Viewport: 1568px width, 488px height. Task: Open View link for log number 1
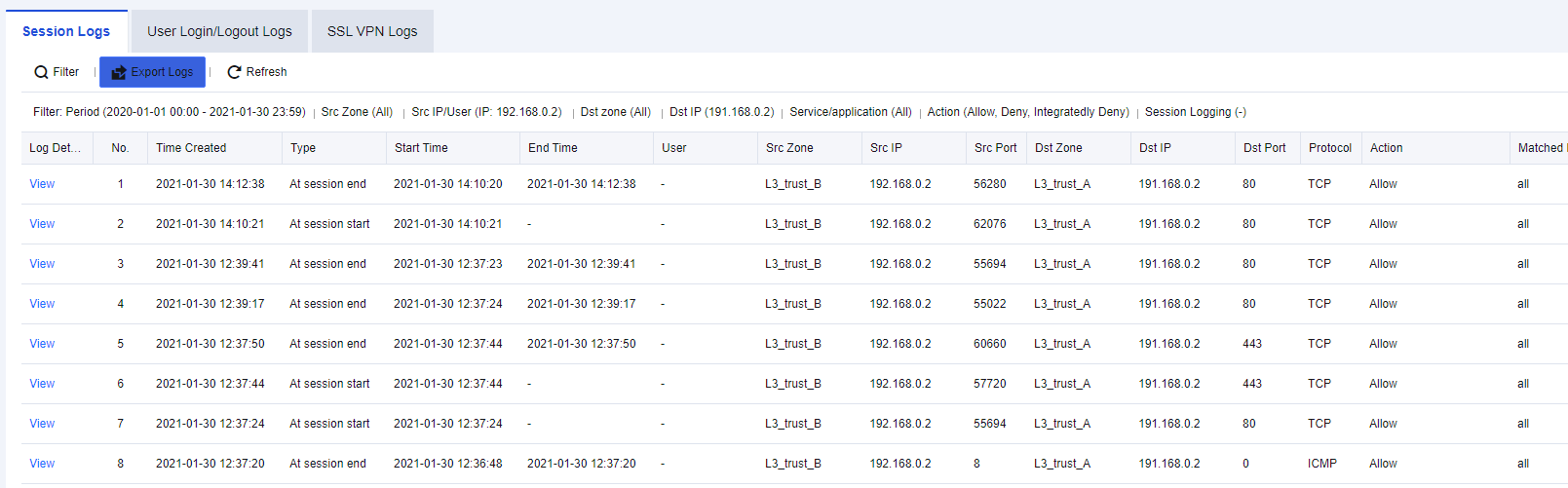click(x=42, y=184)
